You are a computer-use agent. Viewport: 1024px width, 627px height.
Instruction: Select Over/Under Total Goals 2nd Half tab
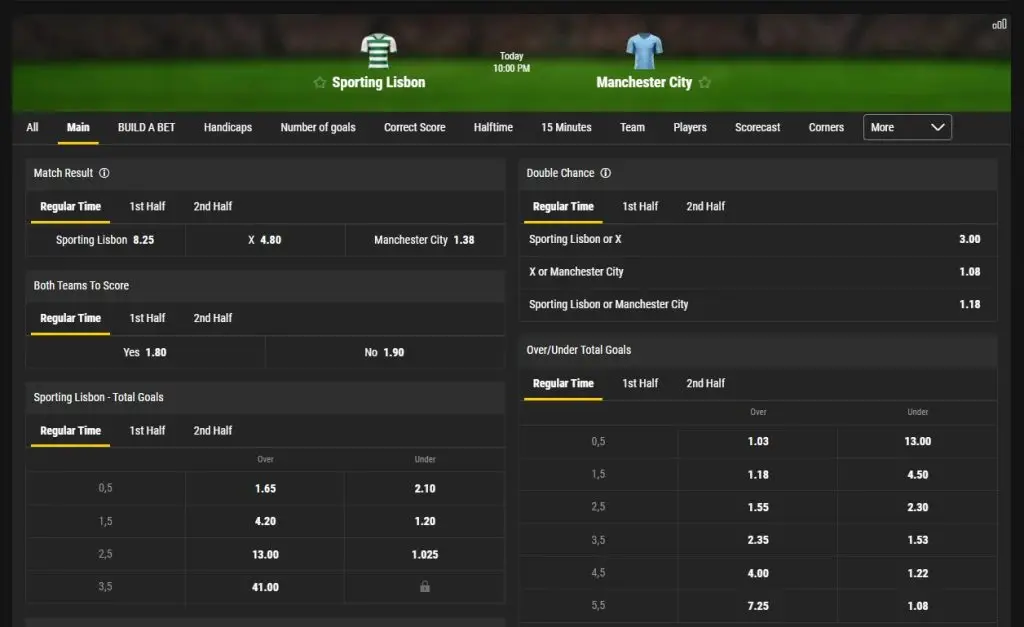[x=705, y=383]
